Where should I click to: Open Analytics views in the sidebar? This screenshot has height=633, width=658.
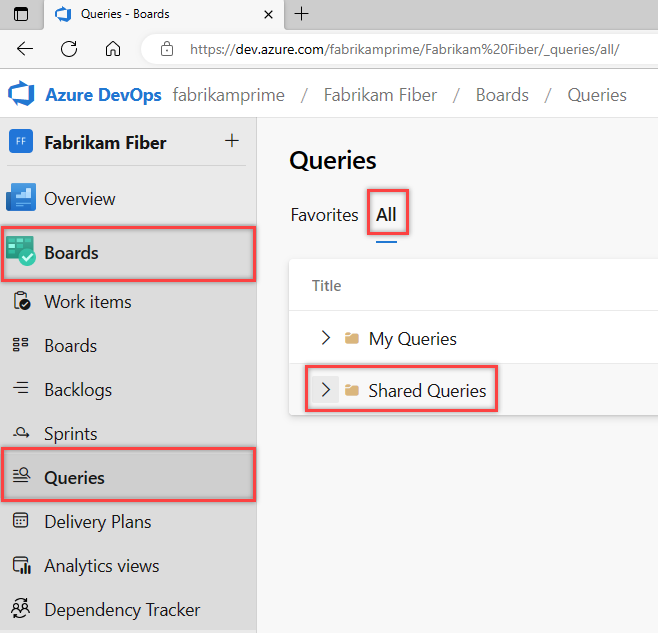coord(102,566)
